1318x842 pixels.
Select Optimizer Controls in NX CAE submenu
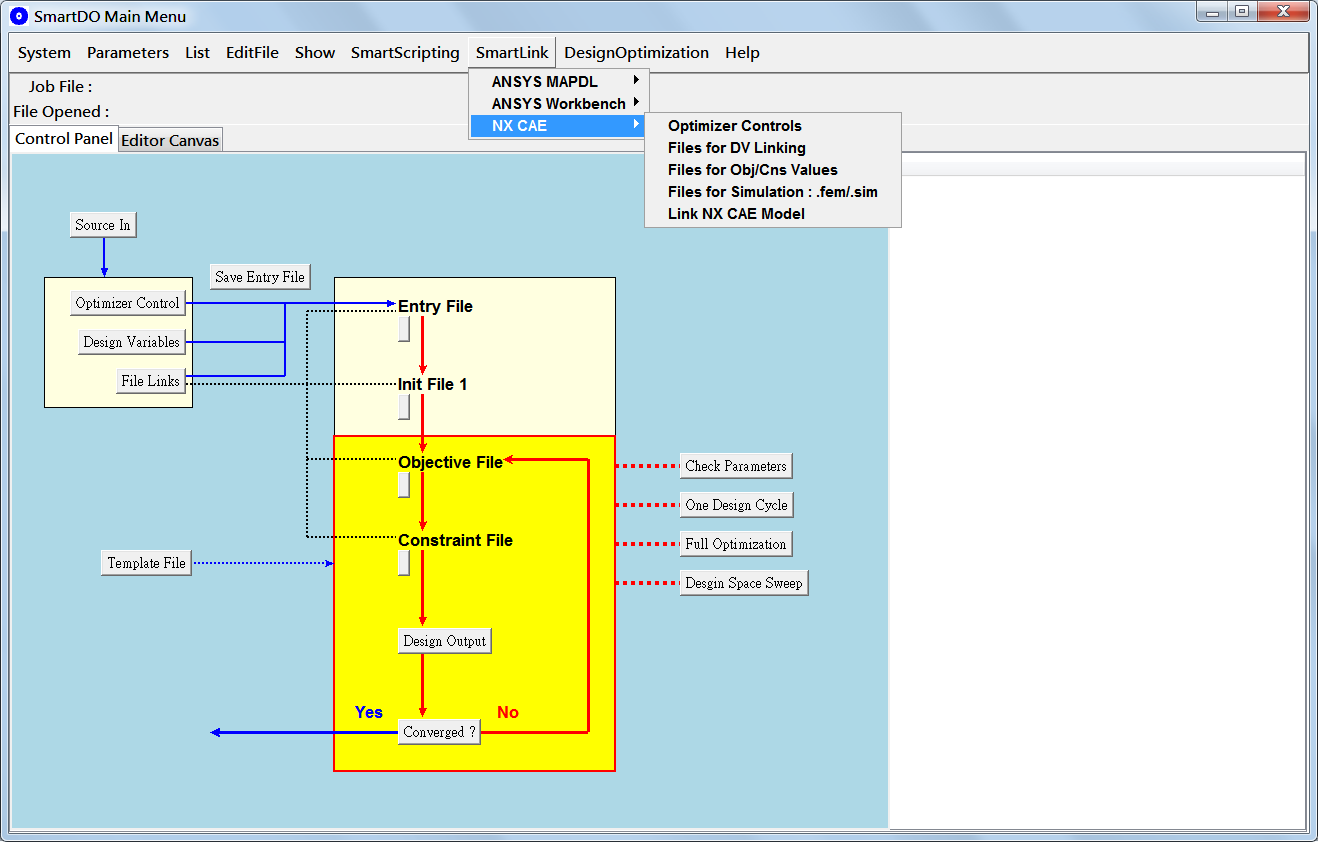pyautogui.click(x=735, y=126)
